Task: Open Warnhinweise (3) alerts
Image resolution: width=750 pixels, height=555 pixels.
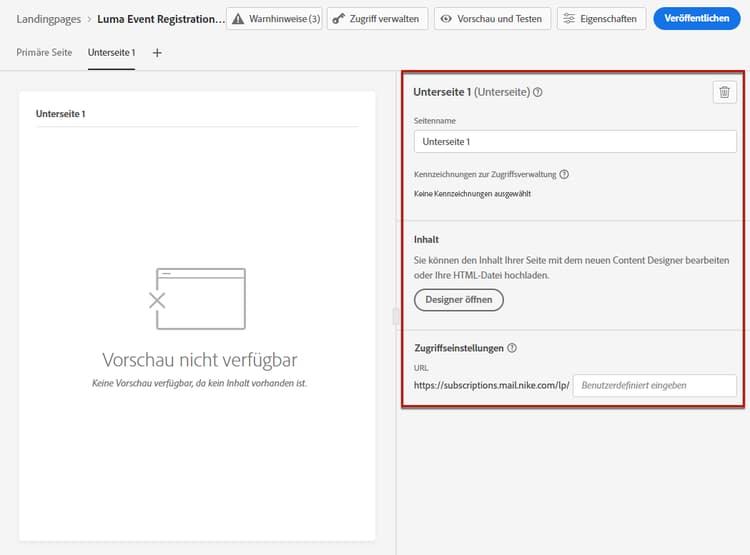Action: pos(275,19)
